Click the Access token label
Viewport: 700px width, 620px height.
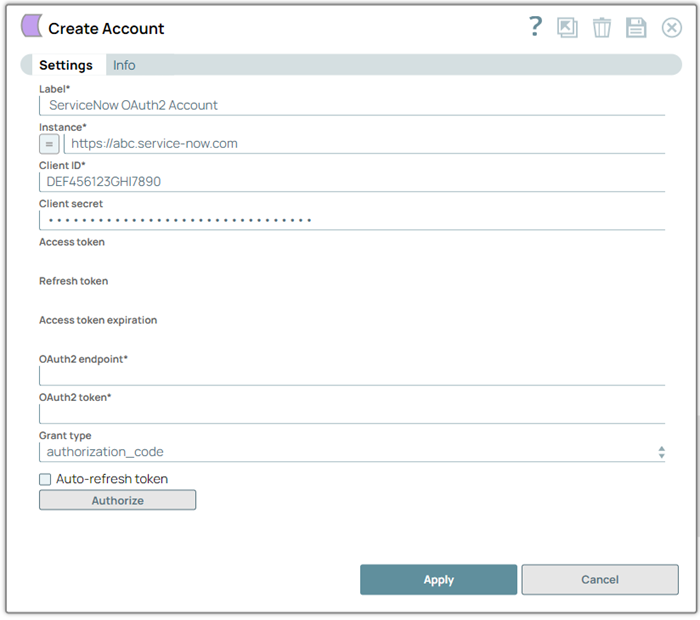[72, 242]
